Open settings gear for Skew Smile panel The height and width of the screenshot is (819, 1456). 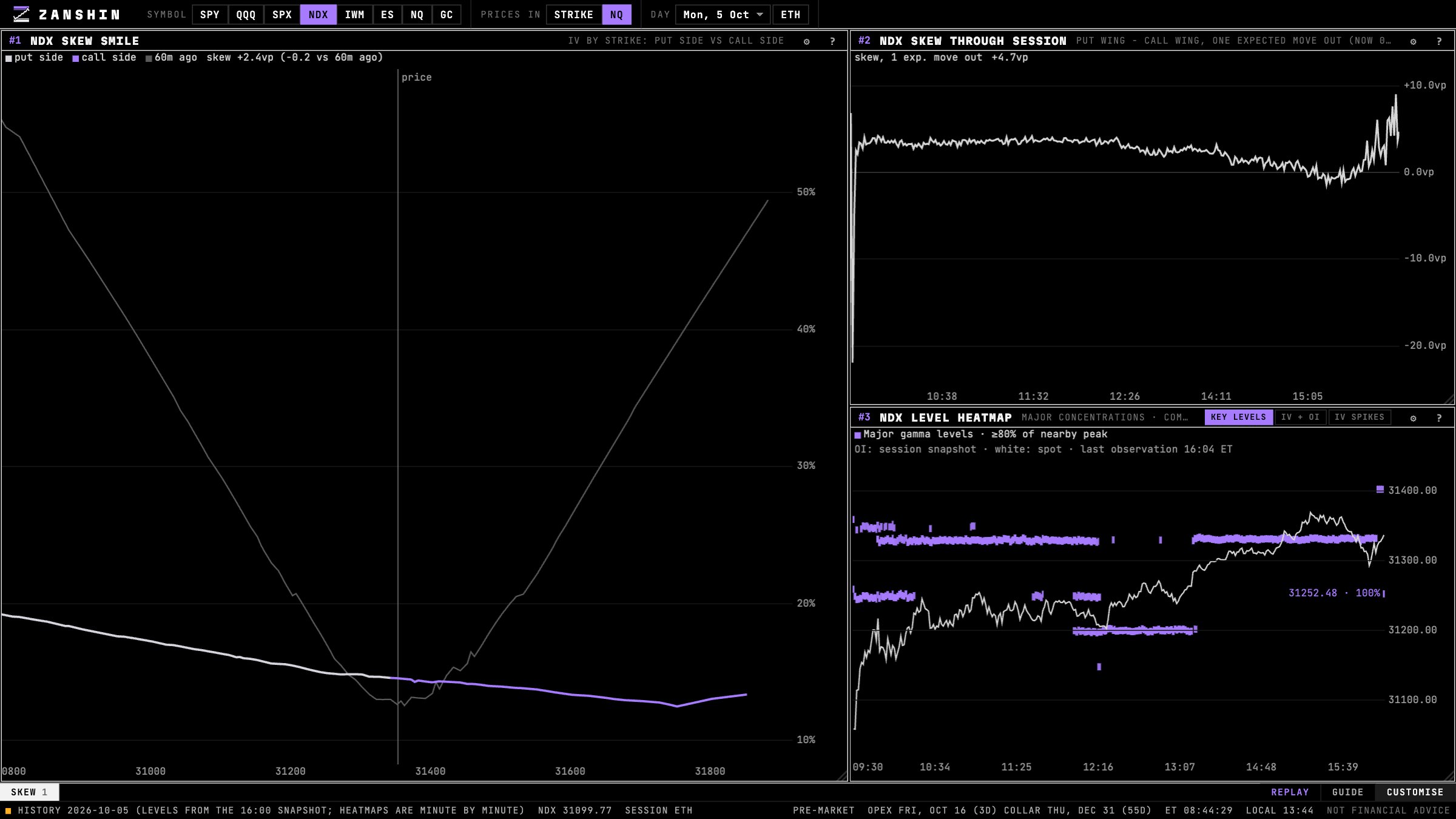pyautogui.click(x=806, y=41)
